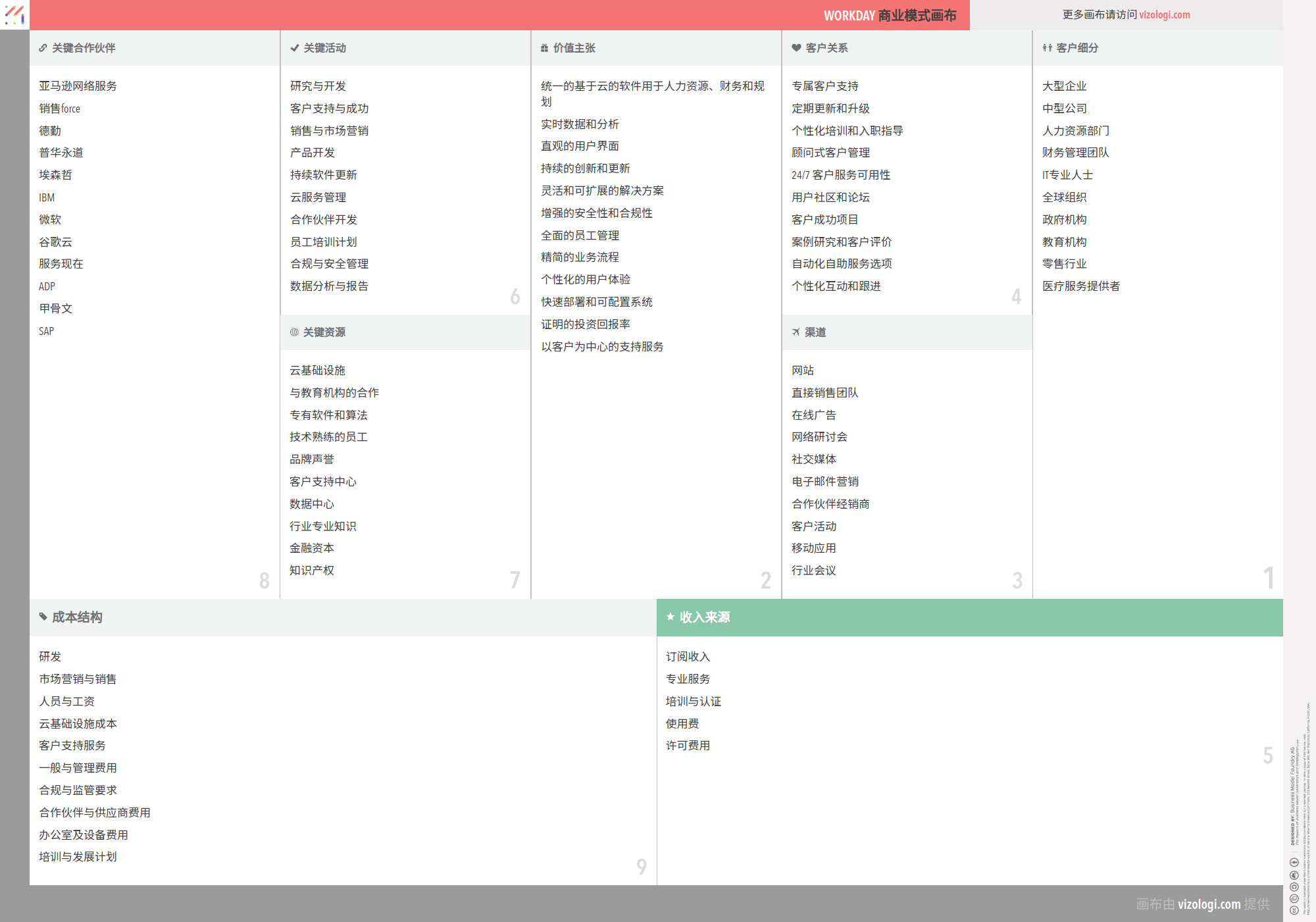The height and width of the screenshot is (922, 1316).
Task: Click the vizologi logo icon top-left
Action: pyautogui.click(x=14, y=14)
